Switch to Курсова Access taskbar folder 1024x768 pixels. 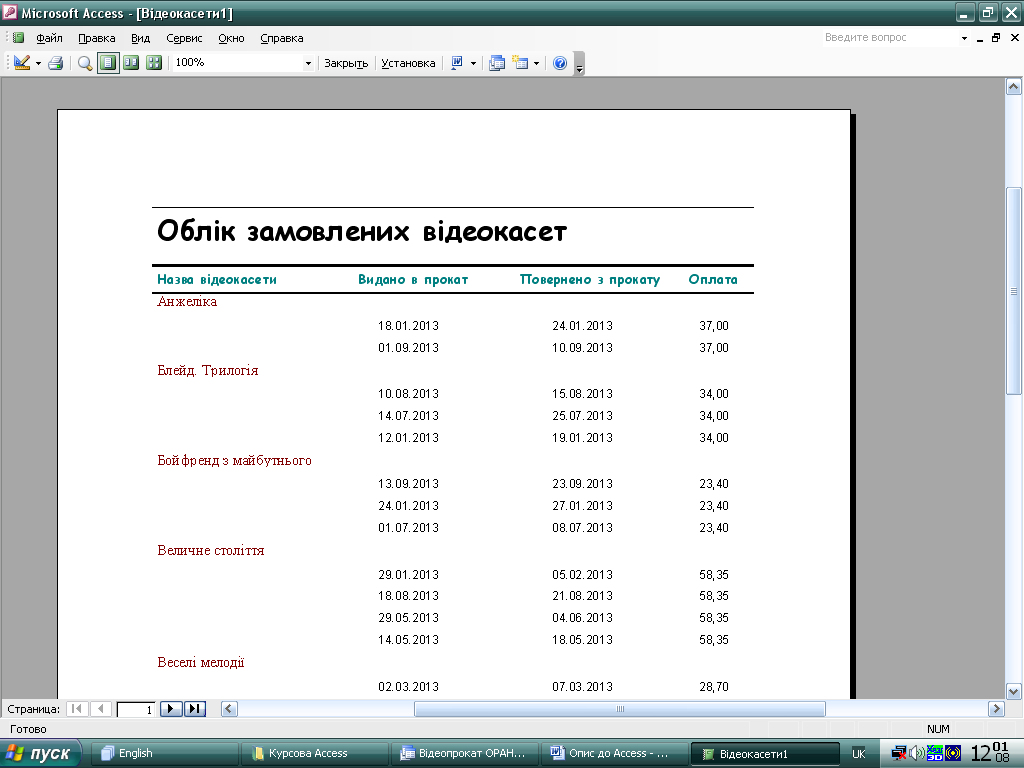(x=315, y=754)
